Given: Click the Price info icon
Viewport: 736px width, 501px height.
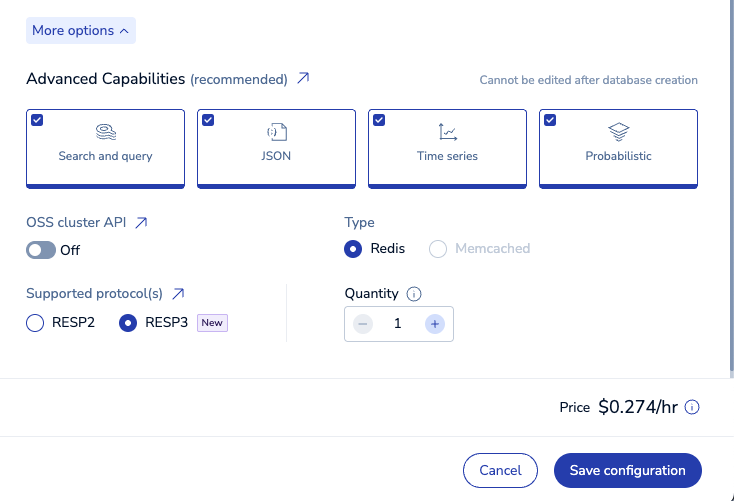Looking at the screenshot, I should [691, 407].
